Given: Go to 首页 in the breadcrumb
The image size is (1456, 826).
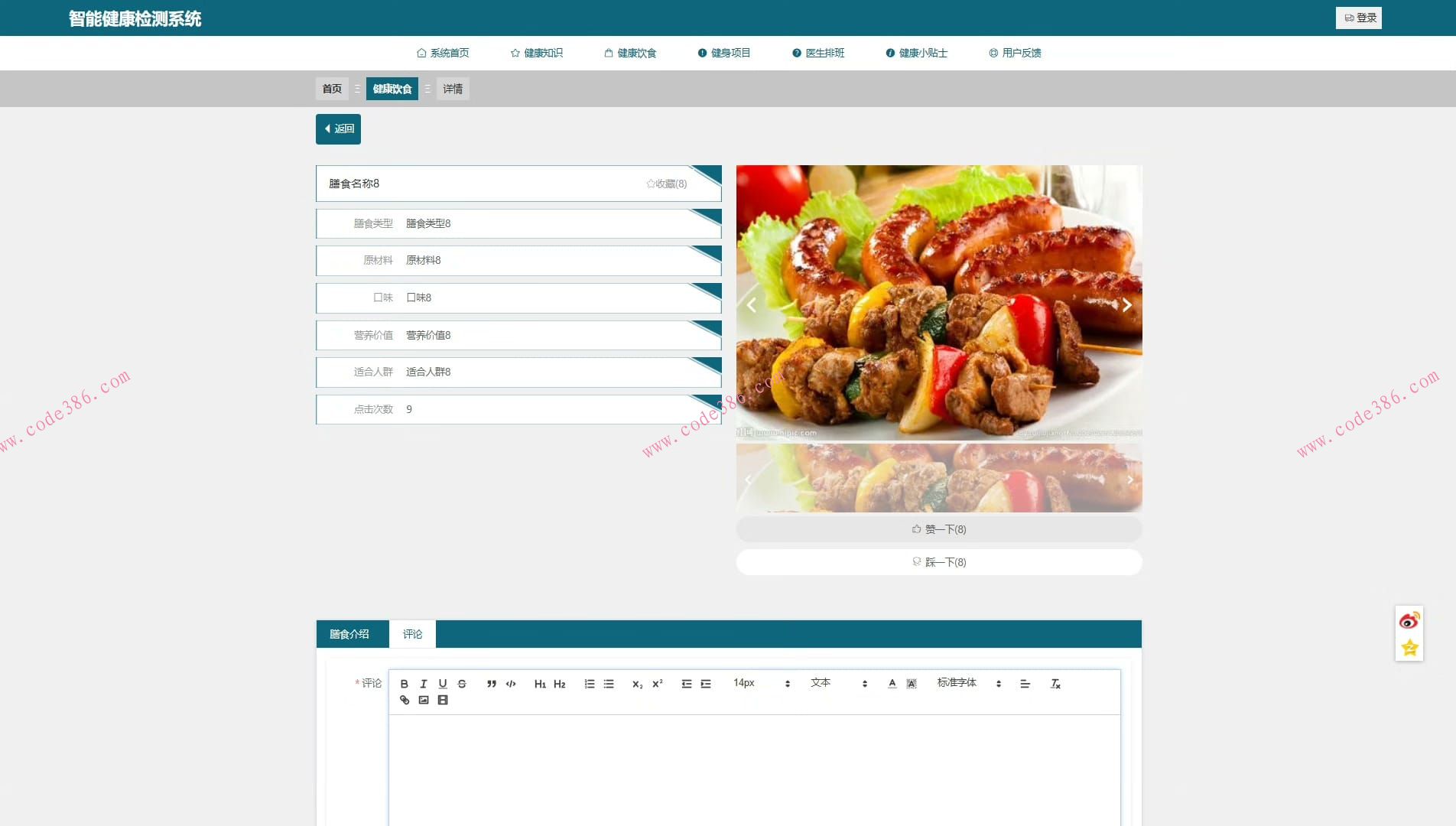Looking at the screenshot, I should [x=332, y=89].
